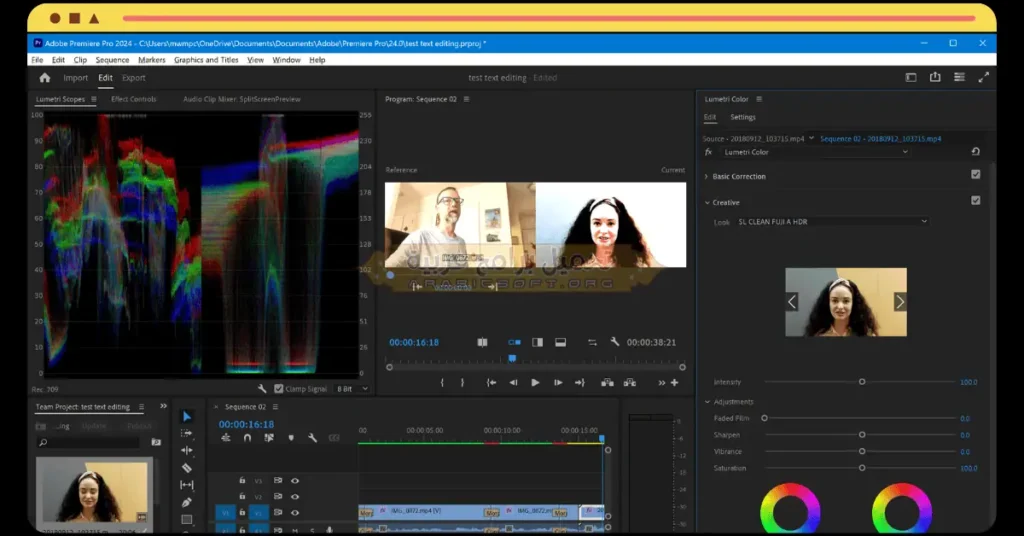Screen dimensions: 1024x536
Task: Add a marker in Sequence 02 timeline
Action: tap(291, 438)
